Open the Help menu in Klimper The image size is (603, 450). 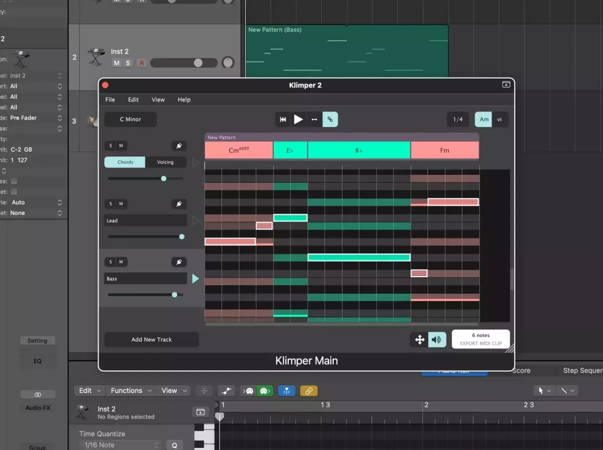[184, 100]
